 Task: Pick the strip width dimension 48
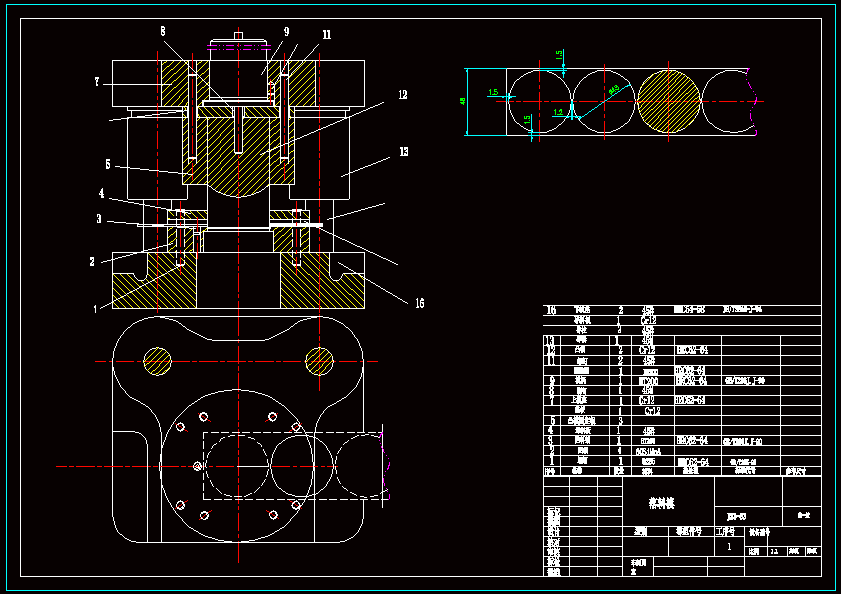coord(462,101)
